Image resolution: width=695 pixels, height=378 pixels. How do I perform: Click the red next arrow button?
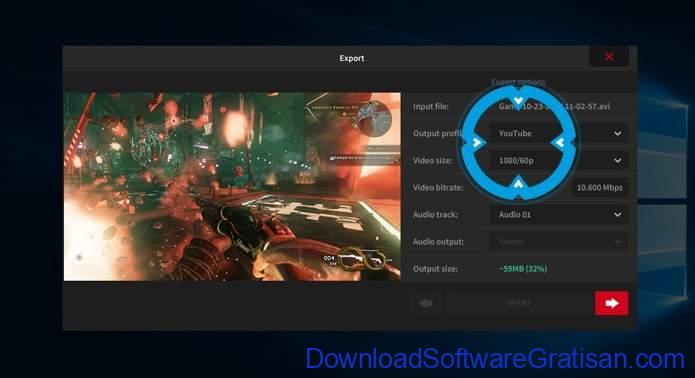[611, 303]
